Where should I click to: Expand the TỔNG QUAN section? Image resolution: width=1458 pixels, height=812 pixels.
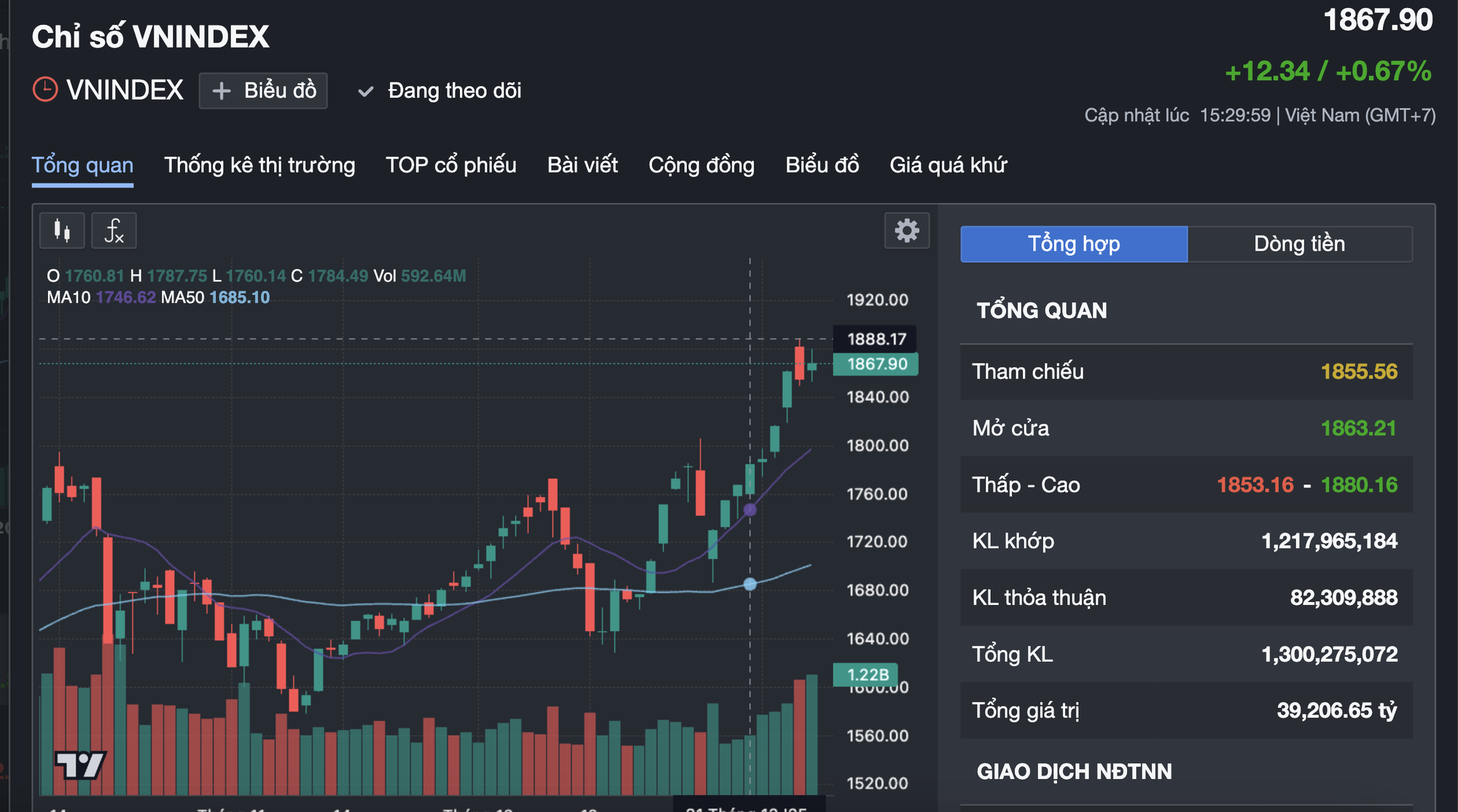click(1042, 310)
